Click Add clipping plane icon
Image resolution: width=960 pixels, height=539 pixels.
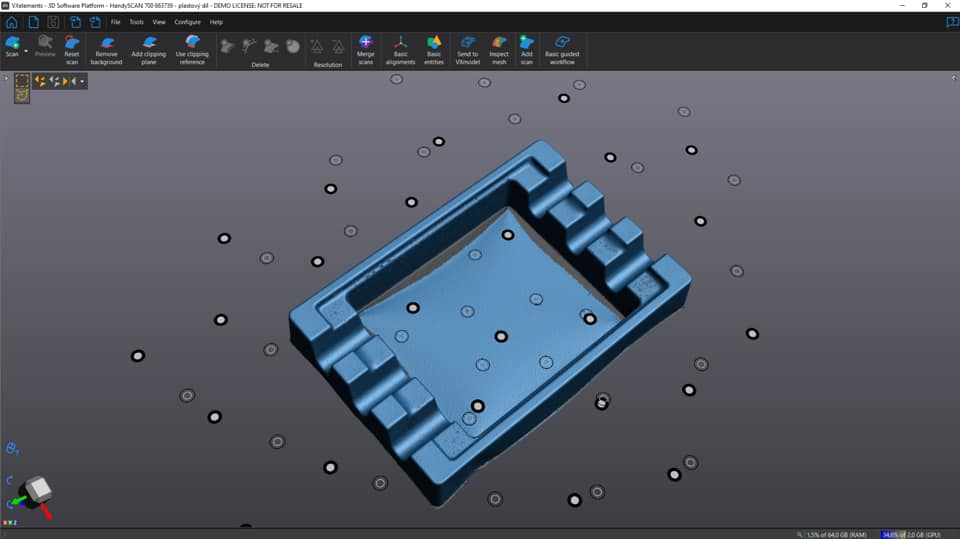149,50
